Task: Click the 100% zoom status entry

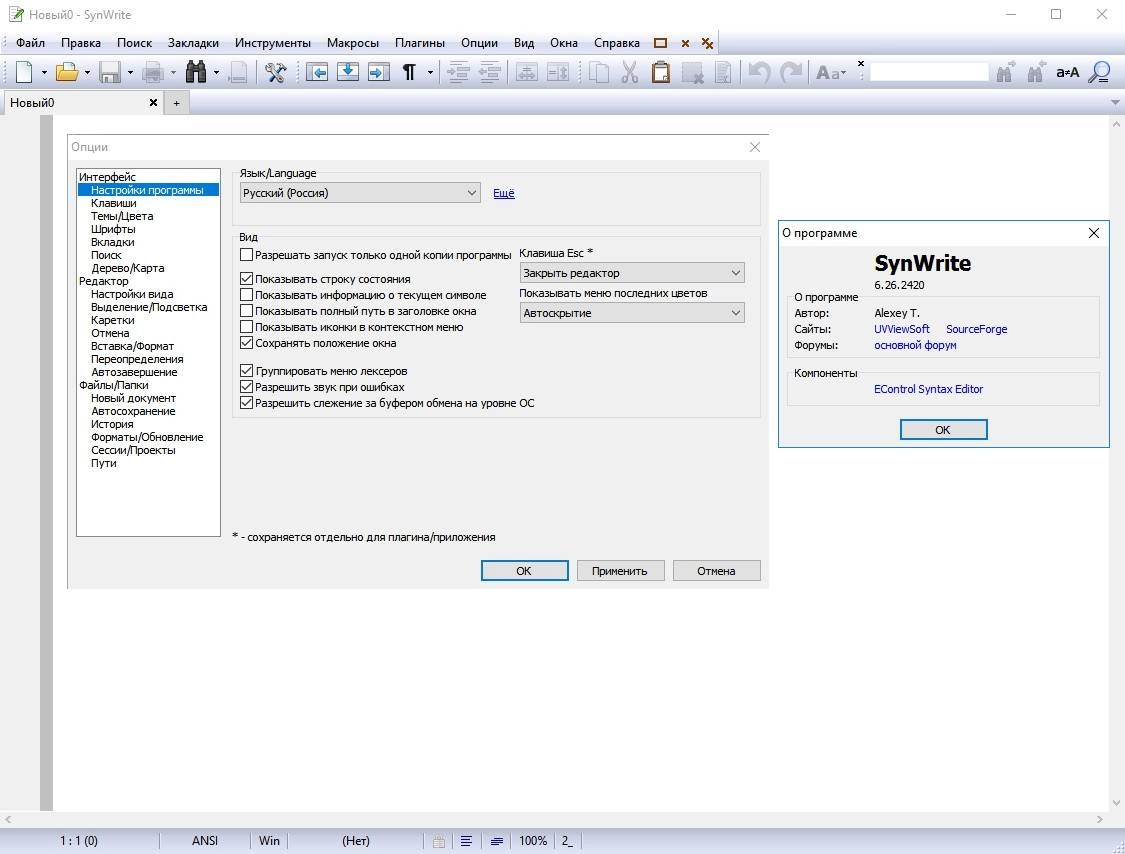Action: tap(533, 841)
